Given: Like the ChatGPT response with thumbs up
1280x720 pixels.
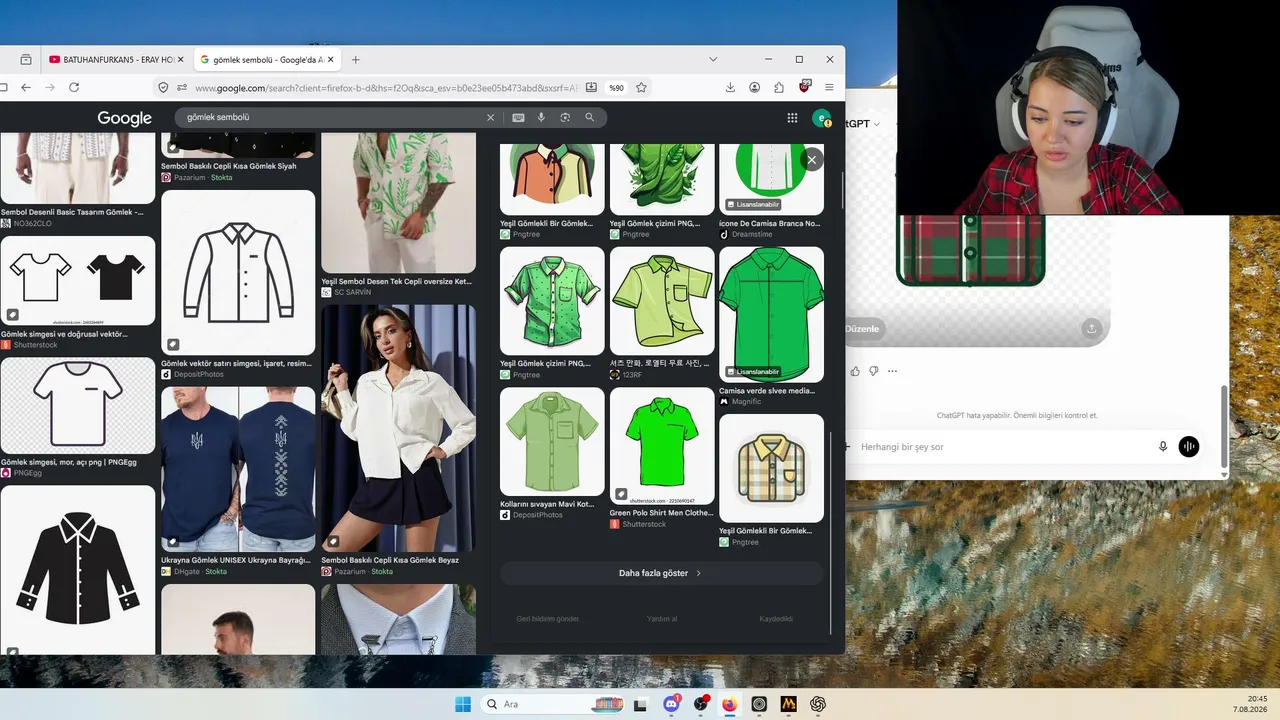Looking at the screenshot, I should coord(855,371).
